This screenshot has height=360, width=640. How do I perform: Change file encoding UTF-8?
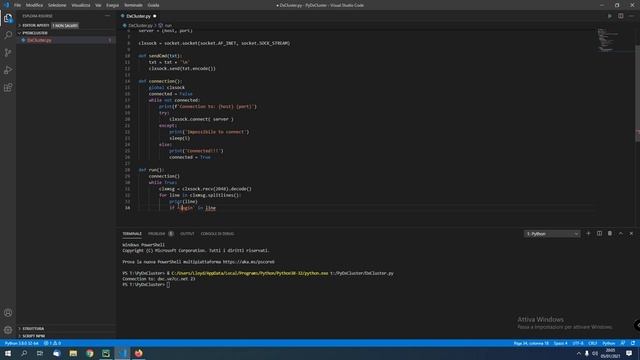coord(578,343)
